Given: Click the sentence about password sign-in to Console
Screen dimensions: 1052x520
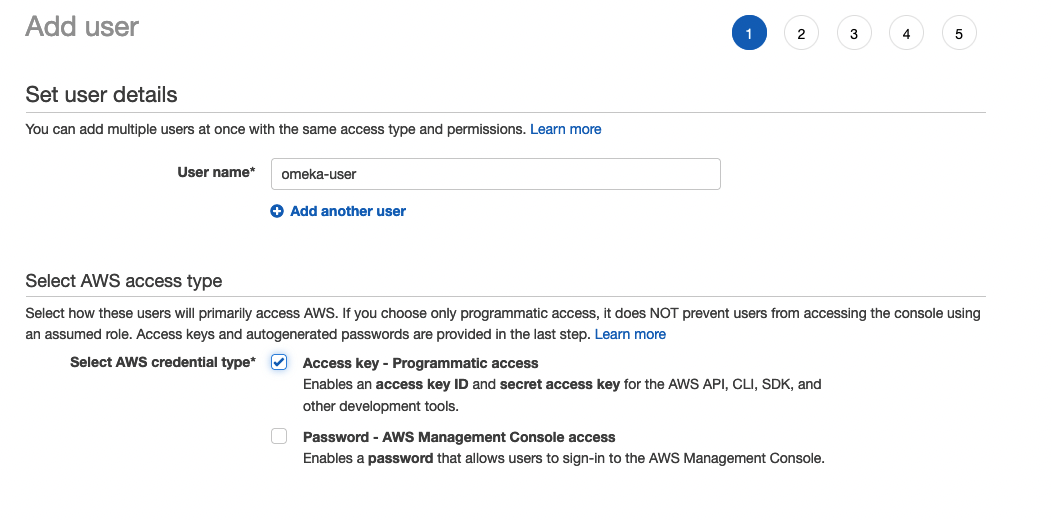Looking at the screenshot, I should 564,459.
